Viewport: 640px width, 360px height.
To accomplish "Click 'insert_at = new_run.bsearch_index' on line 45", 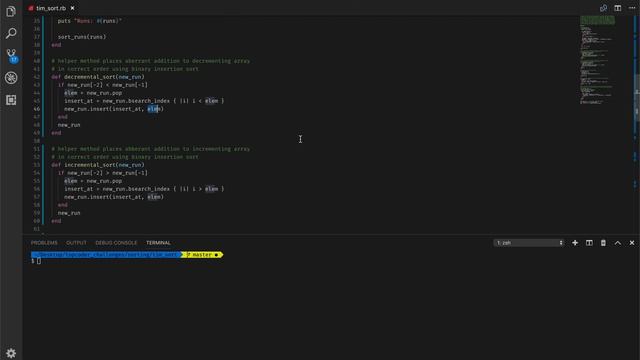I will point(117,101).
